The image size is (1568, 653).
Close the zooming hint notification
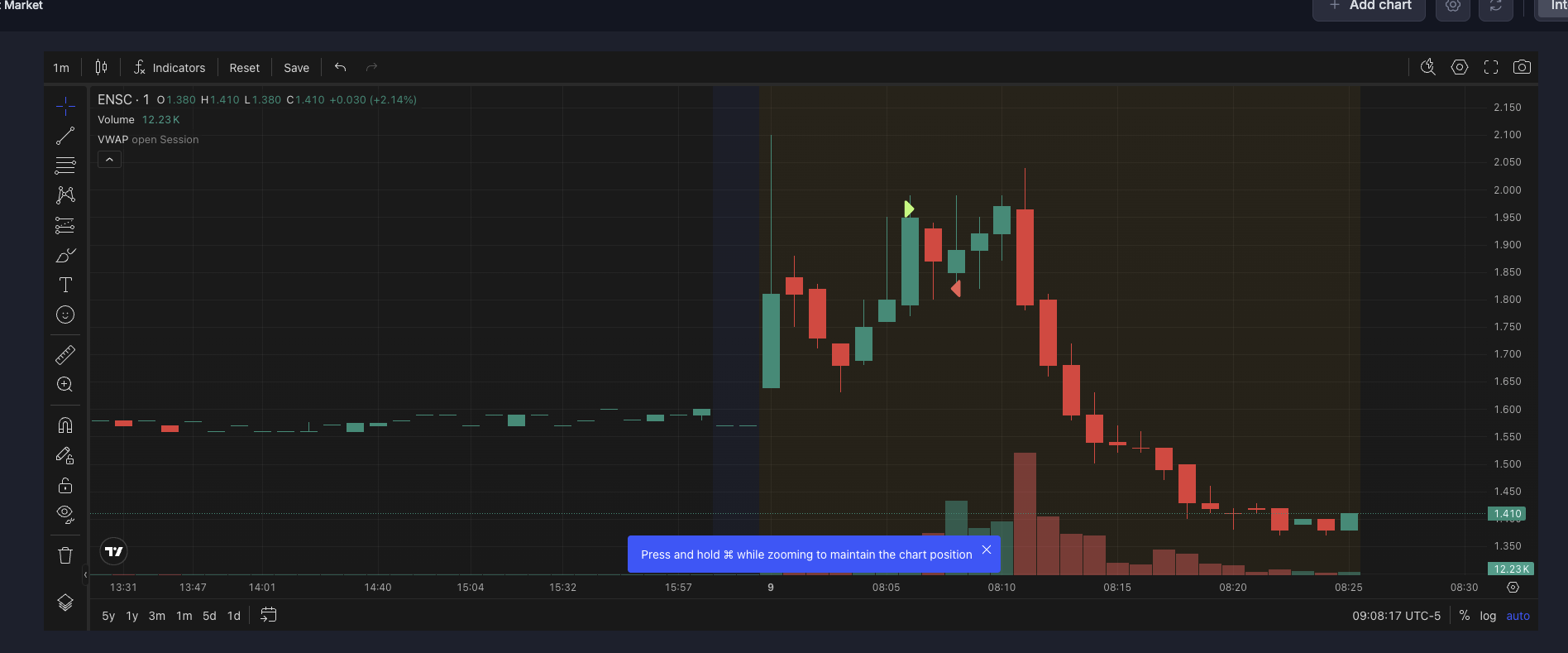[x=986, y=550]
